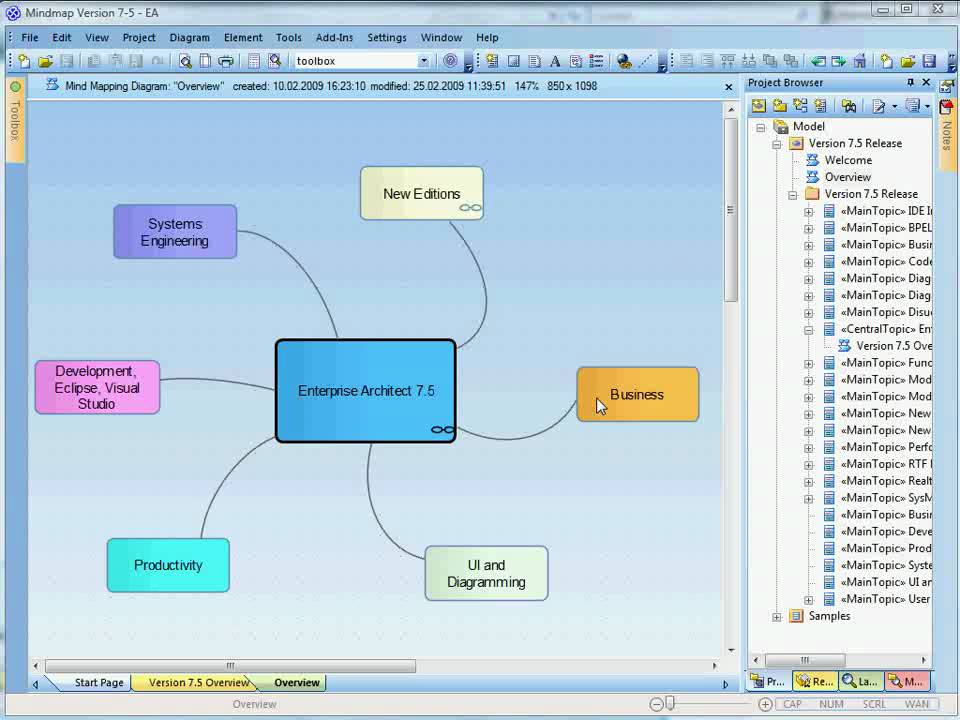Switch to the Version 7.5 Overview tab

click(x=197, y=683)
